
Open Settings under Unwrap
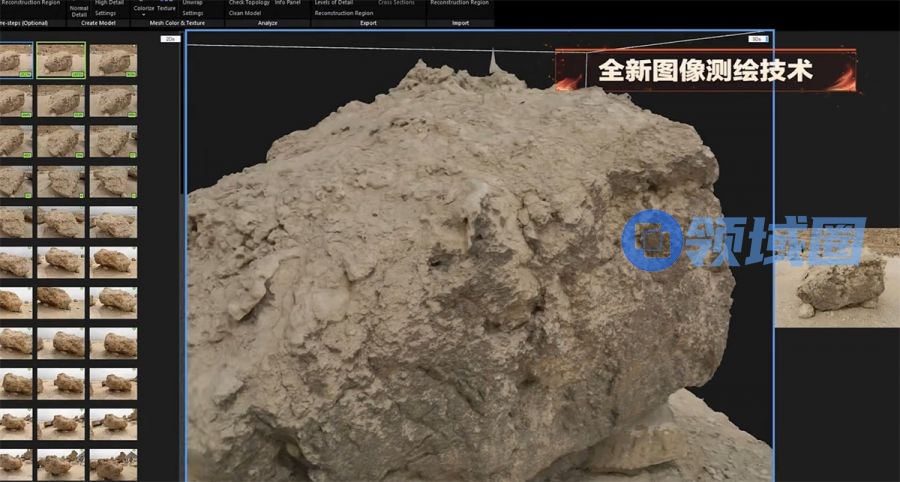(193, 13)
